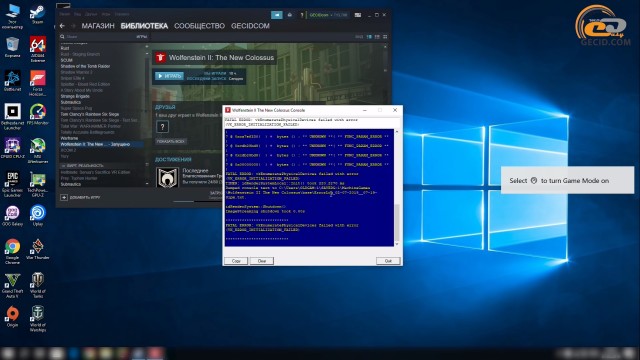Open the МАГАЗИН tab in Steam
The image size is (640, 360).
98,26
